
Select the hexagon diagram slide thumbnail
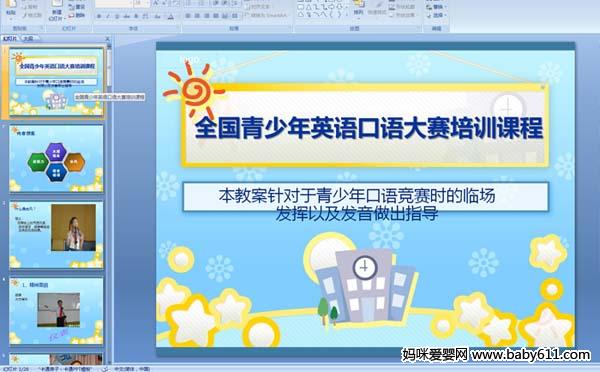click(56, 158)
